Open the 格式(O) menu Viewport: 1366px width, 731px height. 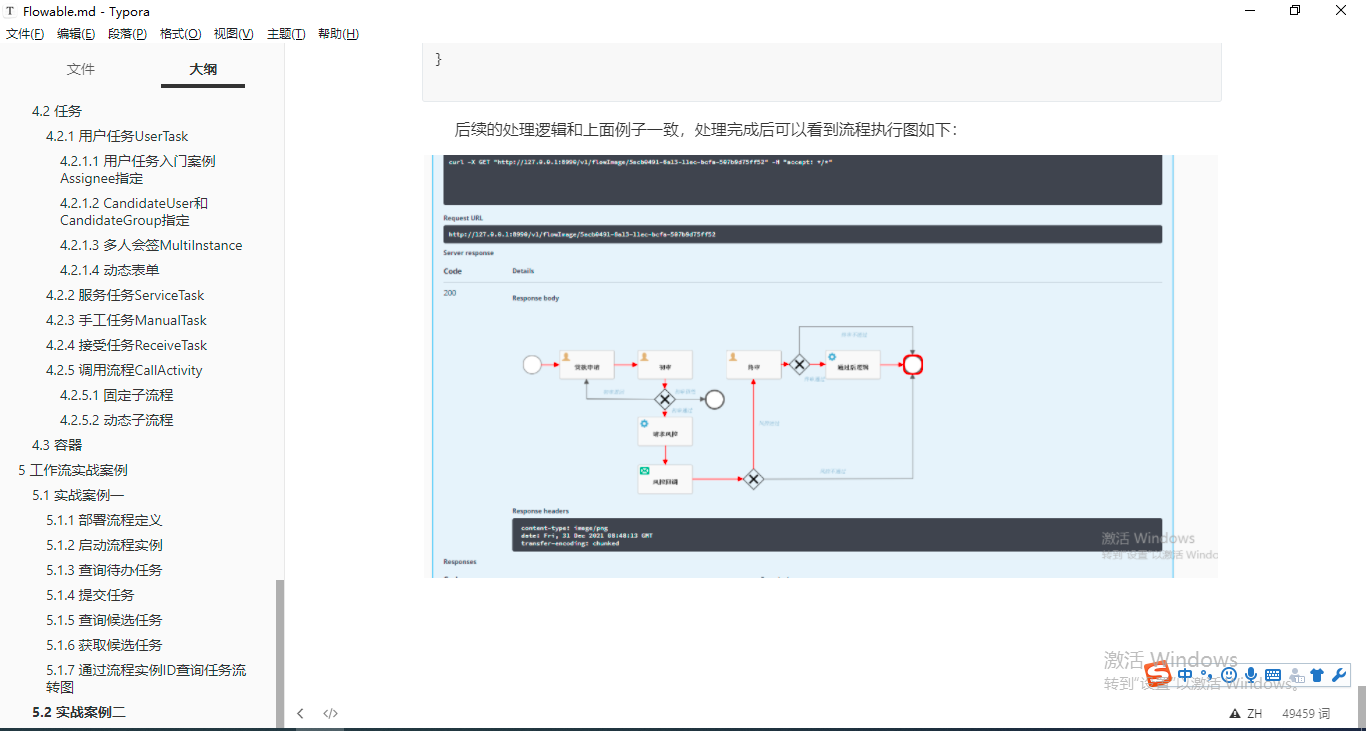point(180,34)
